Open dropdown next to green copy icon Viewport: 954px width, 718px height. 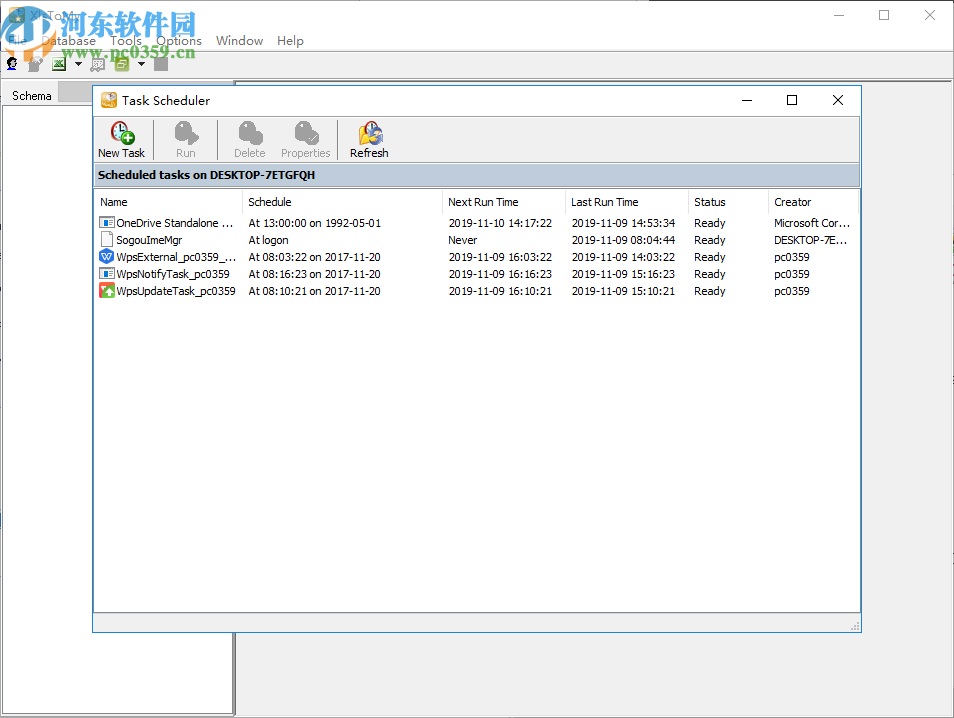(141, 62)
